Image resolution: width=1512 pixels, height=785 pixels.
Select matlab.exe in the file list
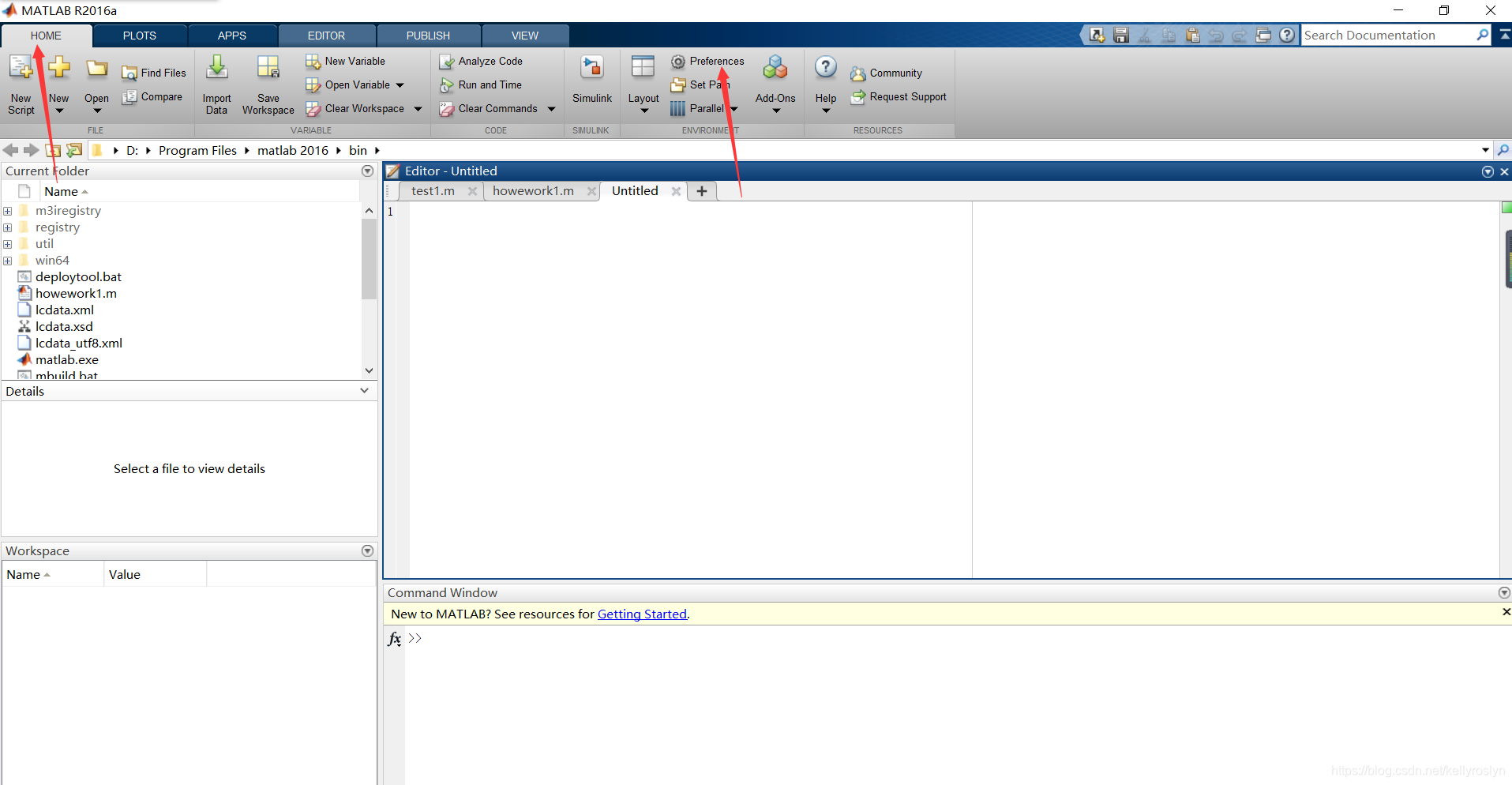pyautogui.click(x=67, y=360)
